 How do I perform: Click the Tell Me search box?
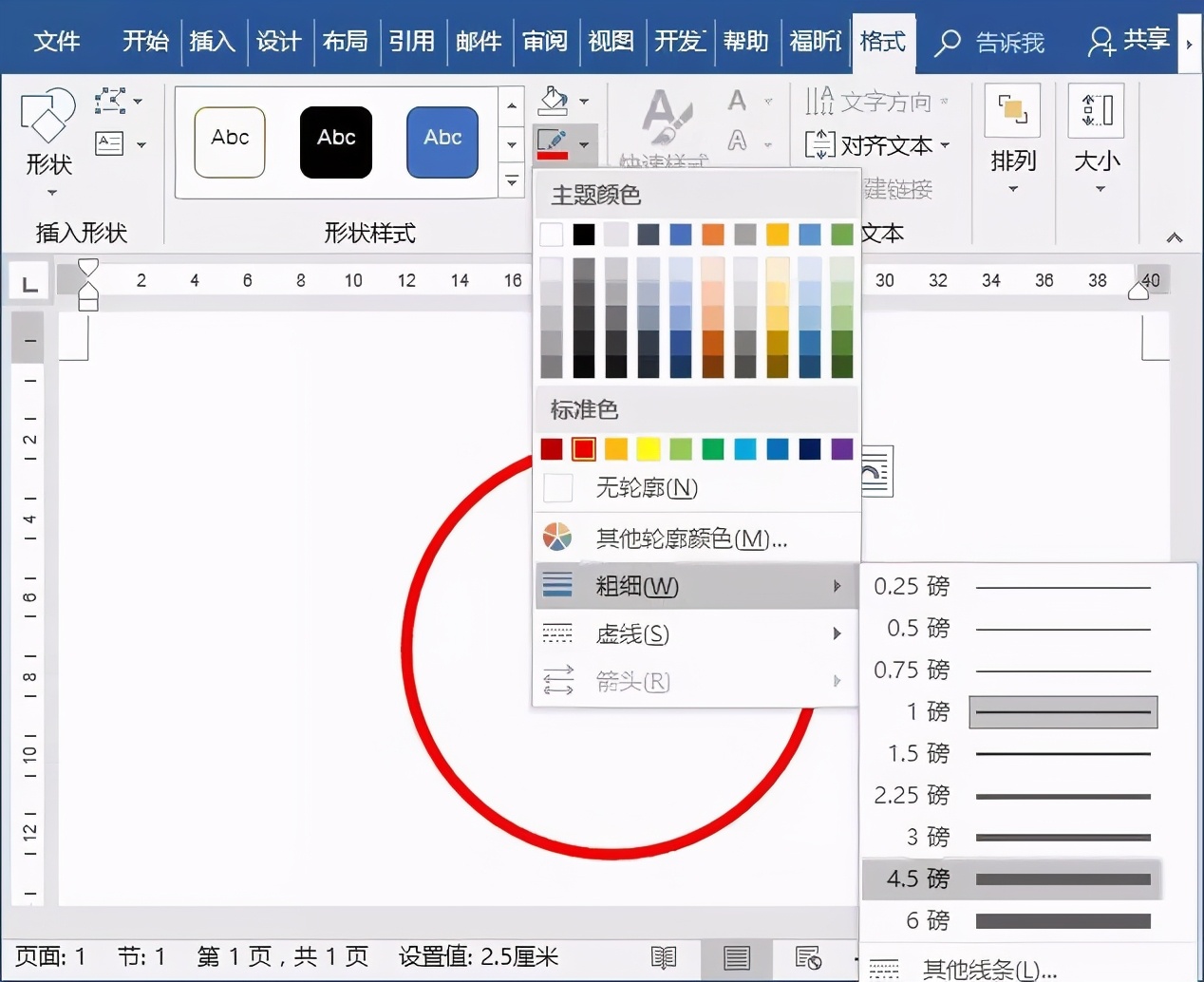[989, 43]
